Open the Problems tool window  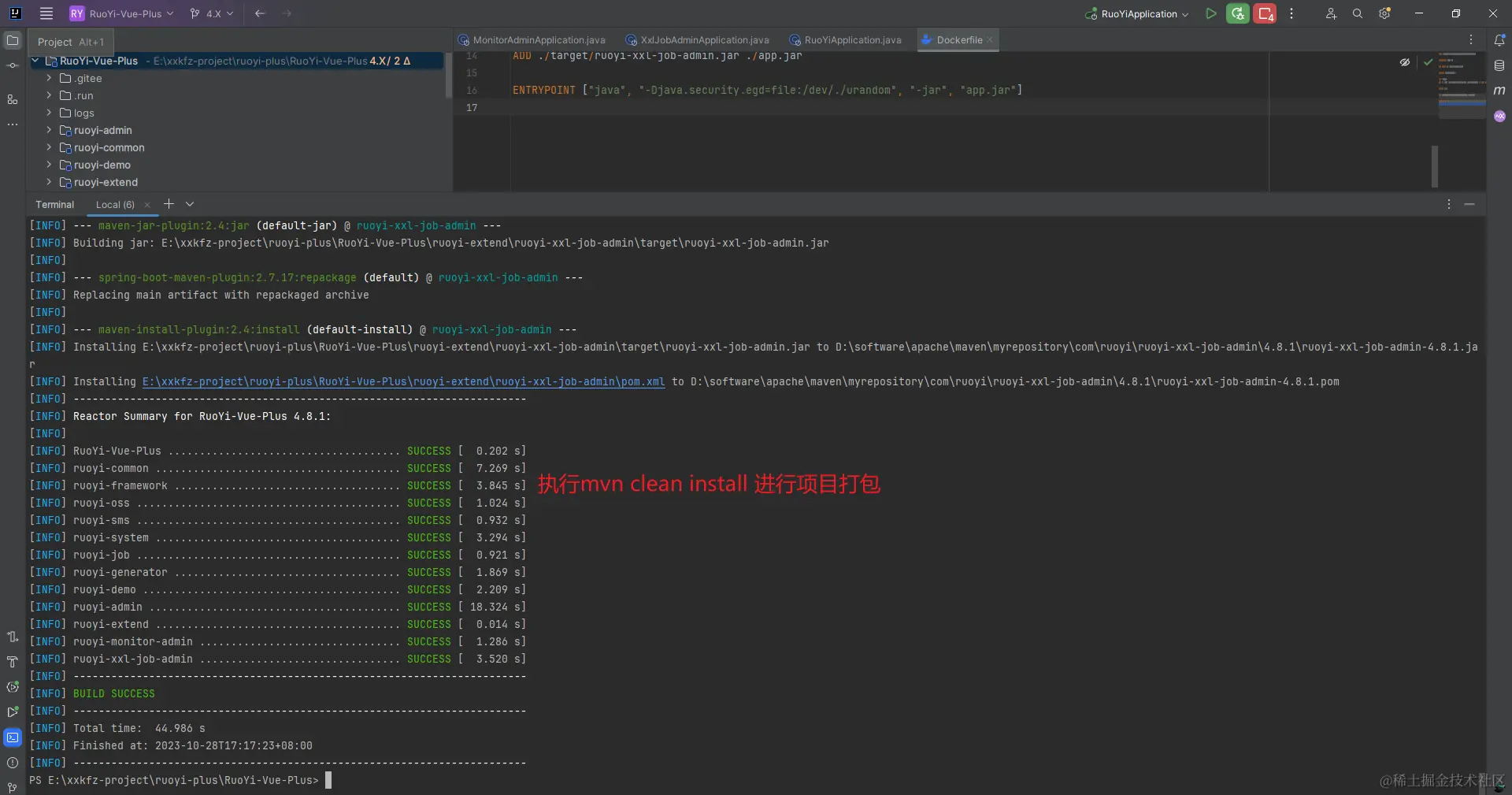(x=13, y=763)
